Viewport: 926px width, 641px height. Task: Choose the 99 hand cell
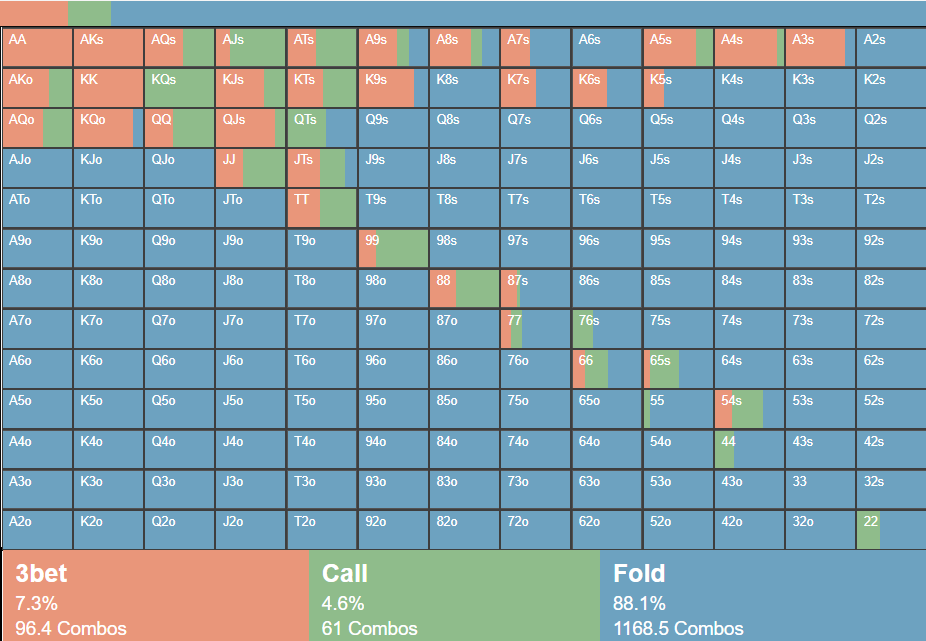[393, 248]
